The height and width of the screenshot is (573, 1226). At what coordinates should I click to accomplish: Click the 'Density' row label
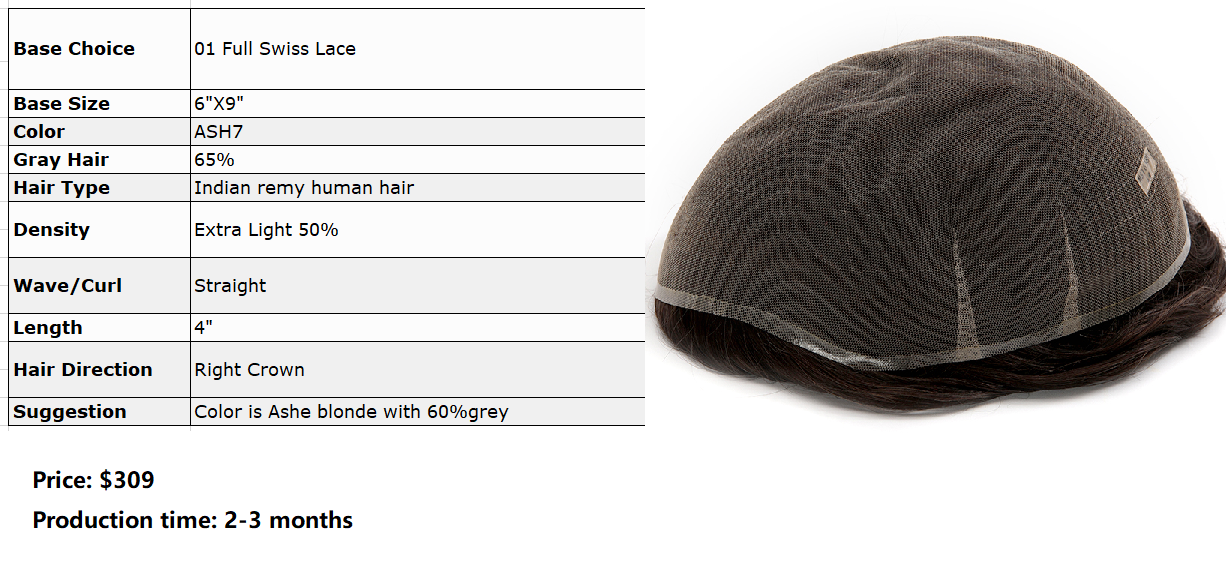click(x=51, y=230)
